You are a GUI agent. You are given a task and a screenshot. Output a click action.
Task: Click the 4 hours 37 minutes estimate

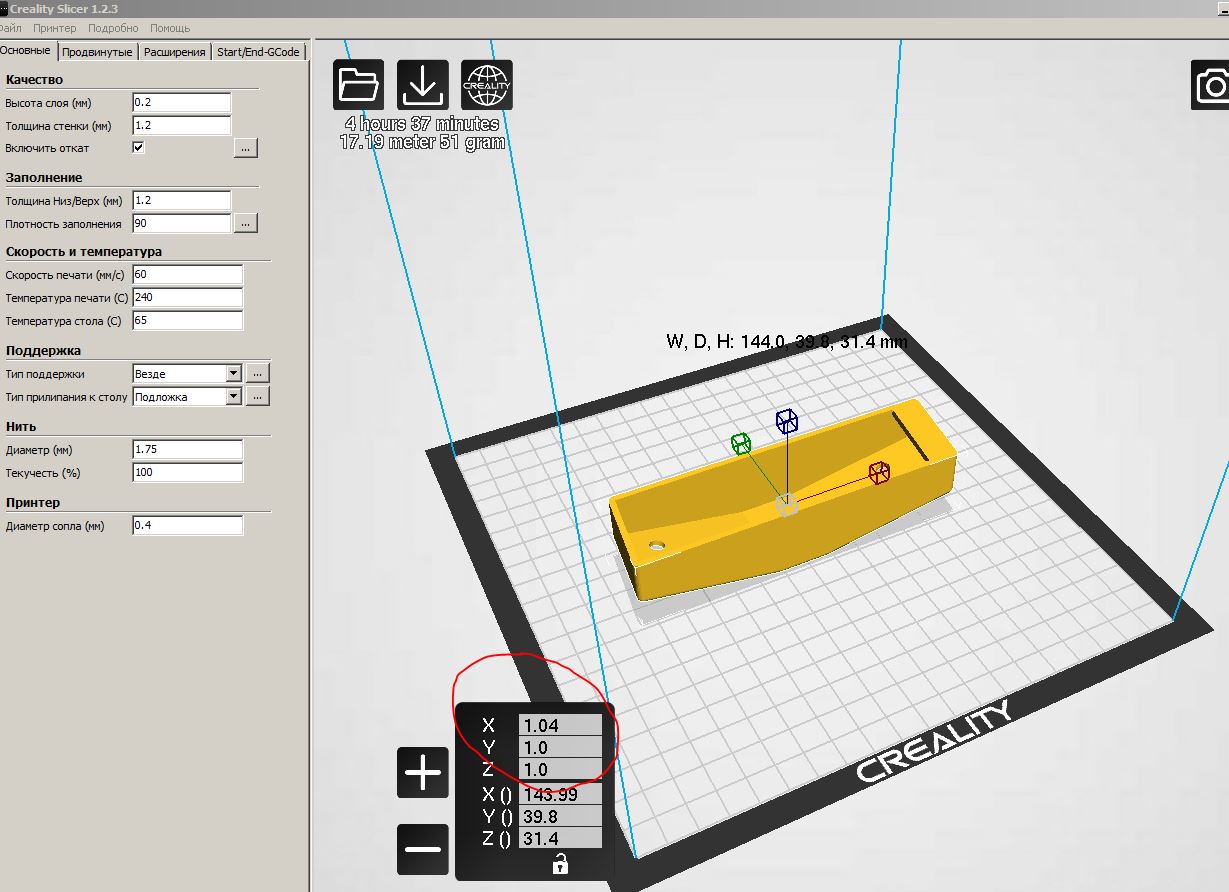[x=422, y=124]
